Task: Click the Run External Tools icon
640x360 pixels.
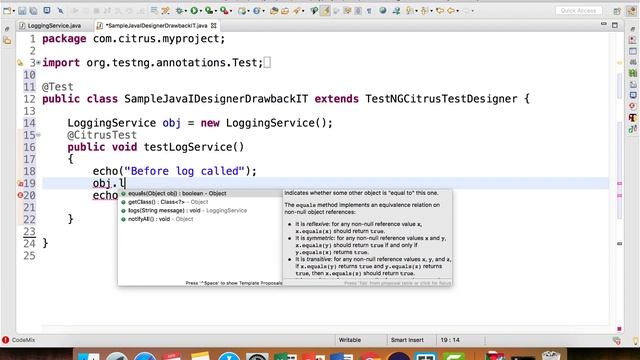Action: point(224,11)
